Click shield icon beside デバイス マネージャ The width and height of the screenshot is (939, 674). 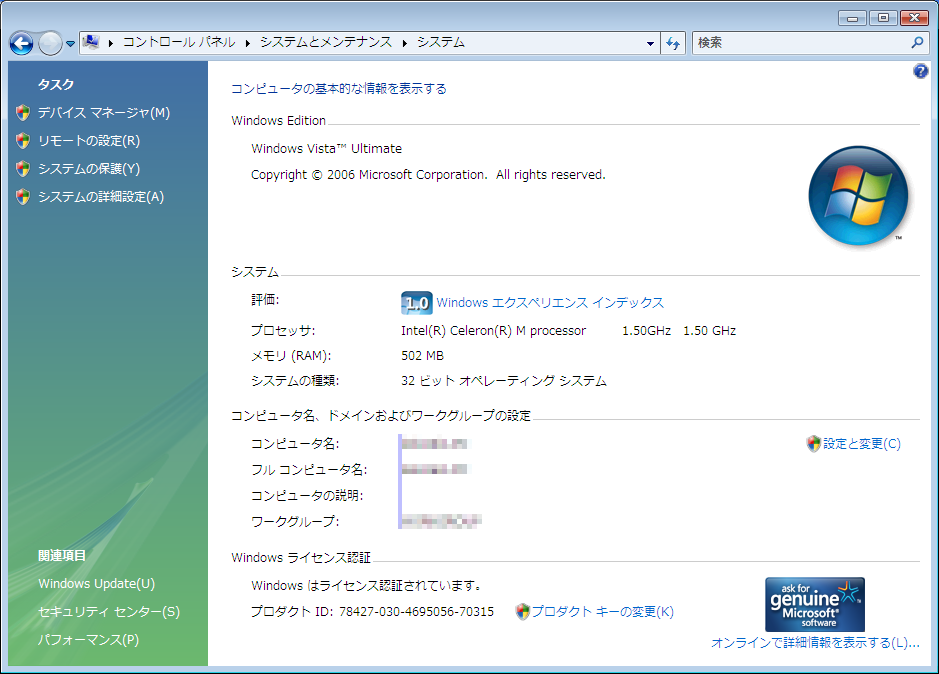pyautogui.click(x=23, y=113)
